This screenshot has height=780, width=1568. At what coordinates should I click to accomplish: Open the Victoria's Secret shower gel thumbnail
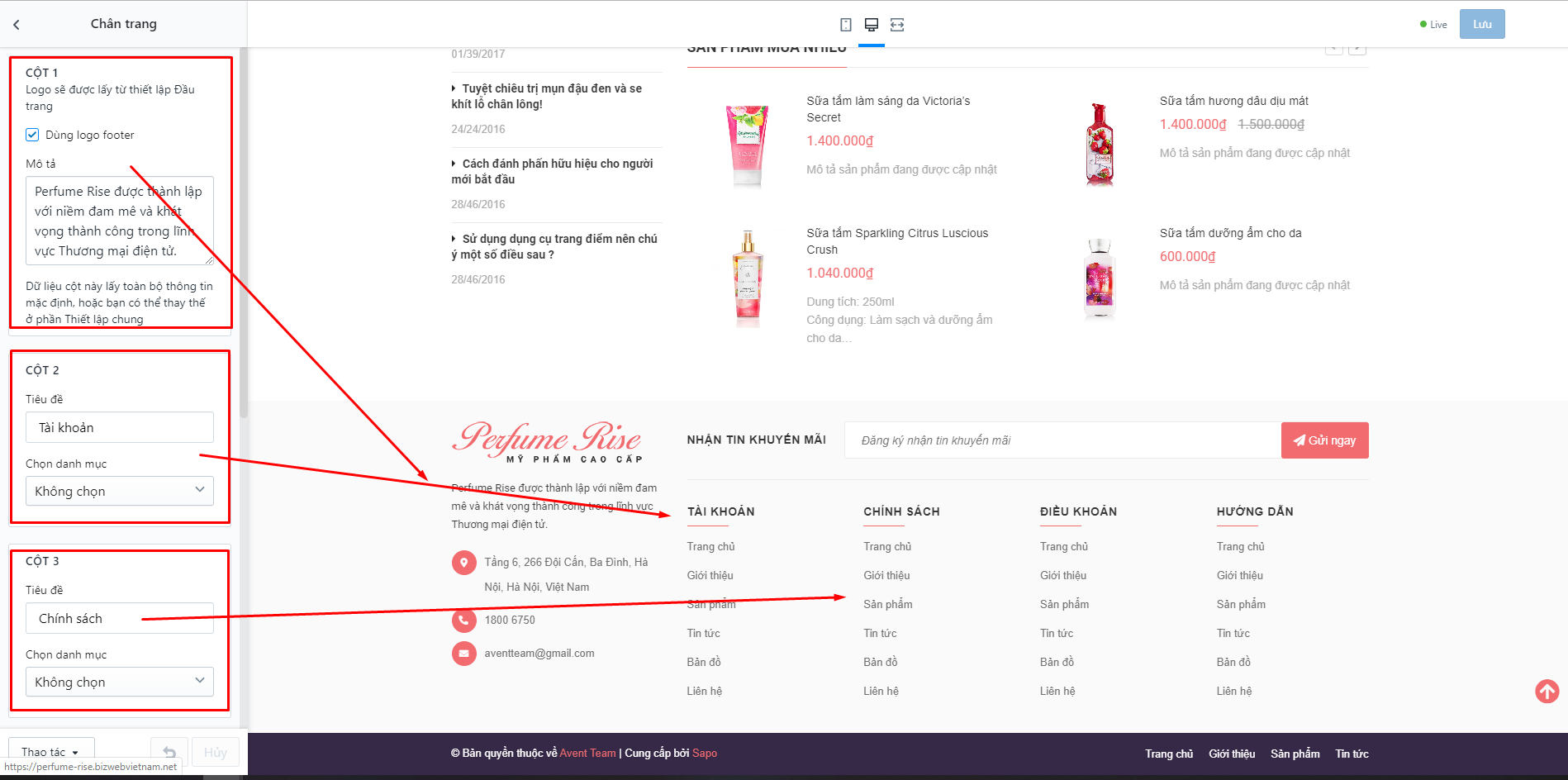pos(748,145)
